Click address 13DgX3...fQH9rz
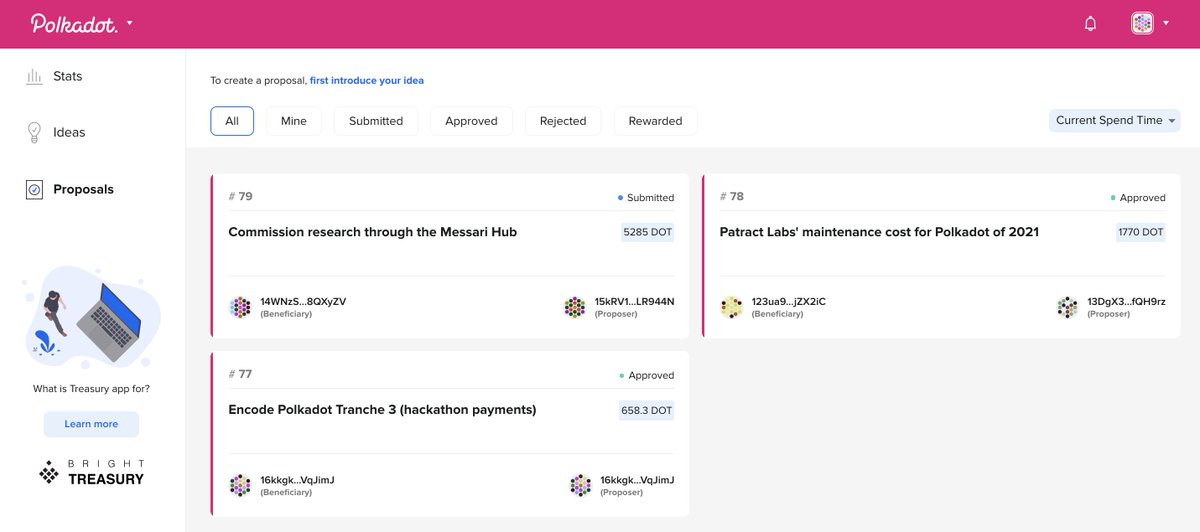Viewport: 1200px width, 532px height. pos(1127,301)
